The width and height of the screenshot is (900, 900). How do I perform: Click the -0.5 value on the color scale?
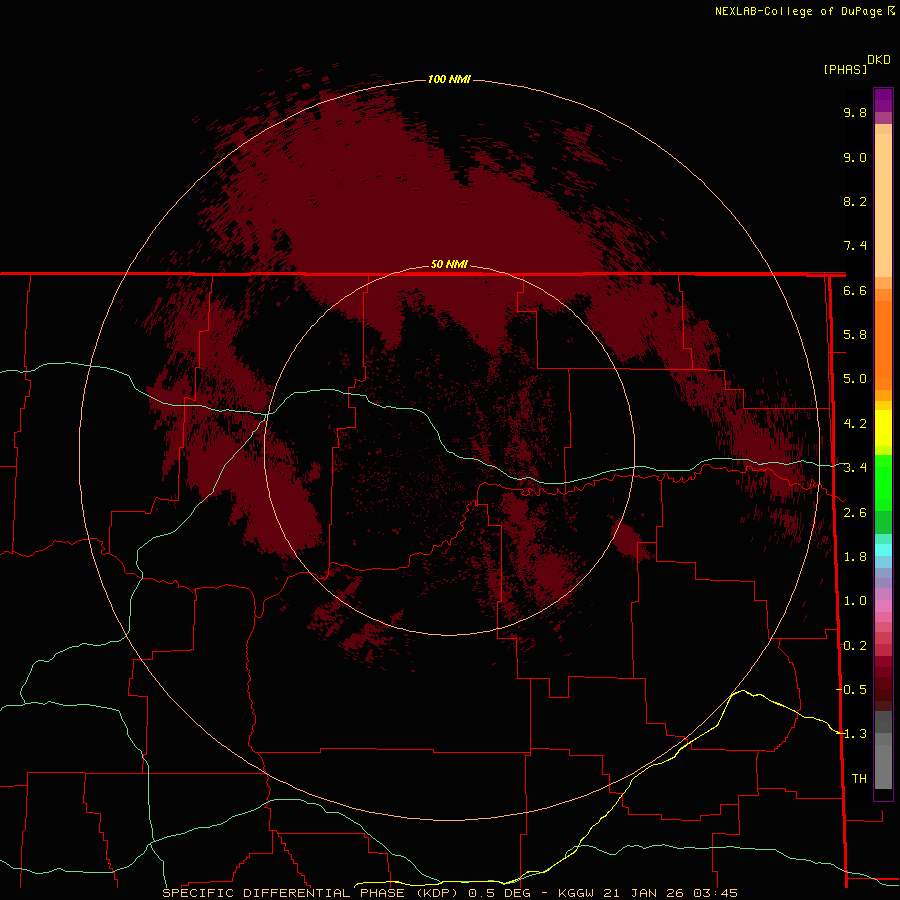coord(851,690)
